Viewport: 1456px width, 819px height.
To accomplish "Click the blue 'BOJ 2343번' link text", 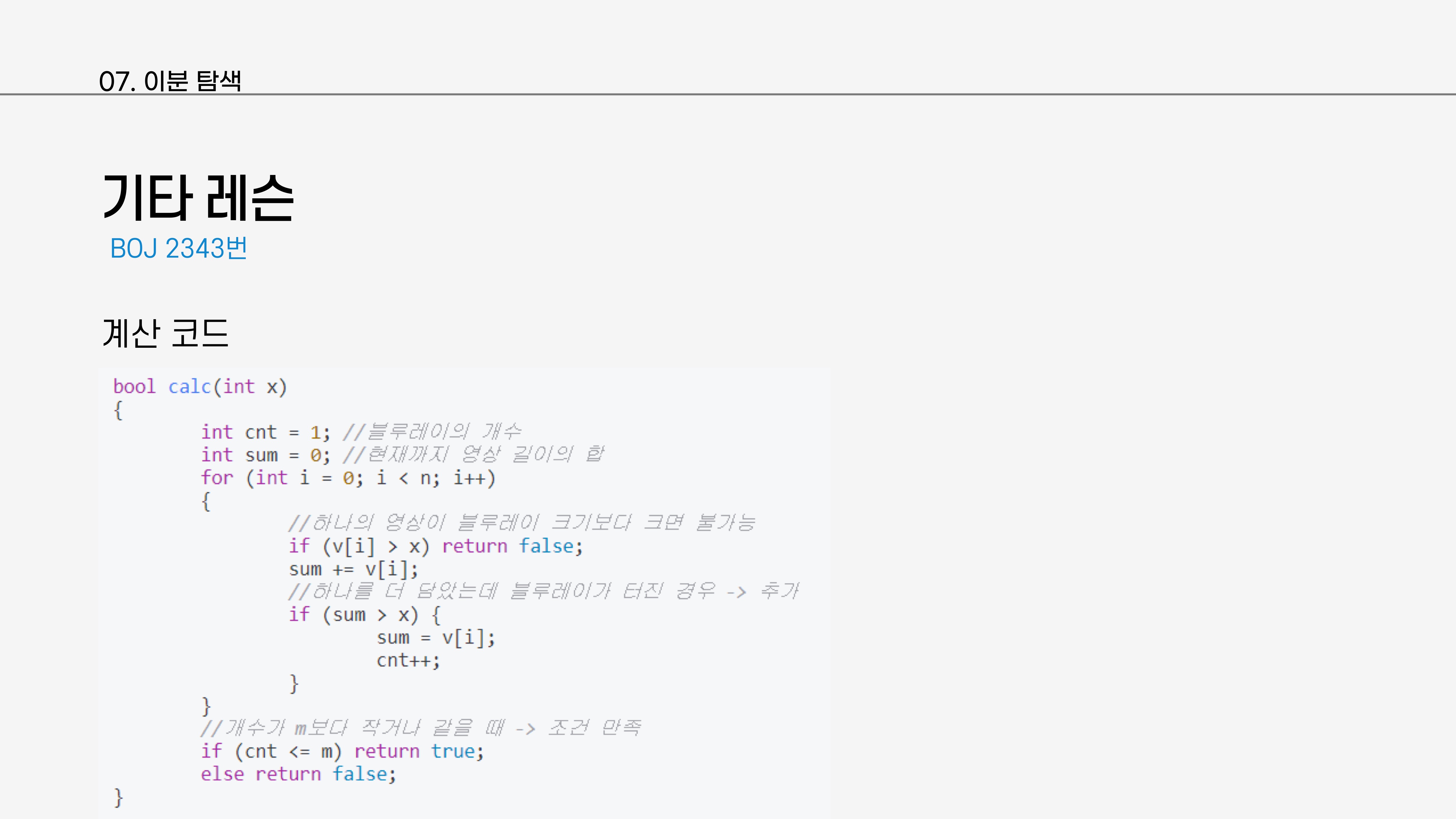I will point(179,248).
